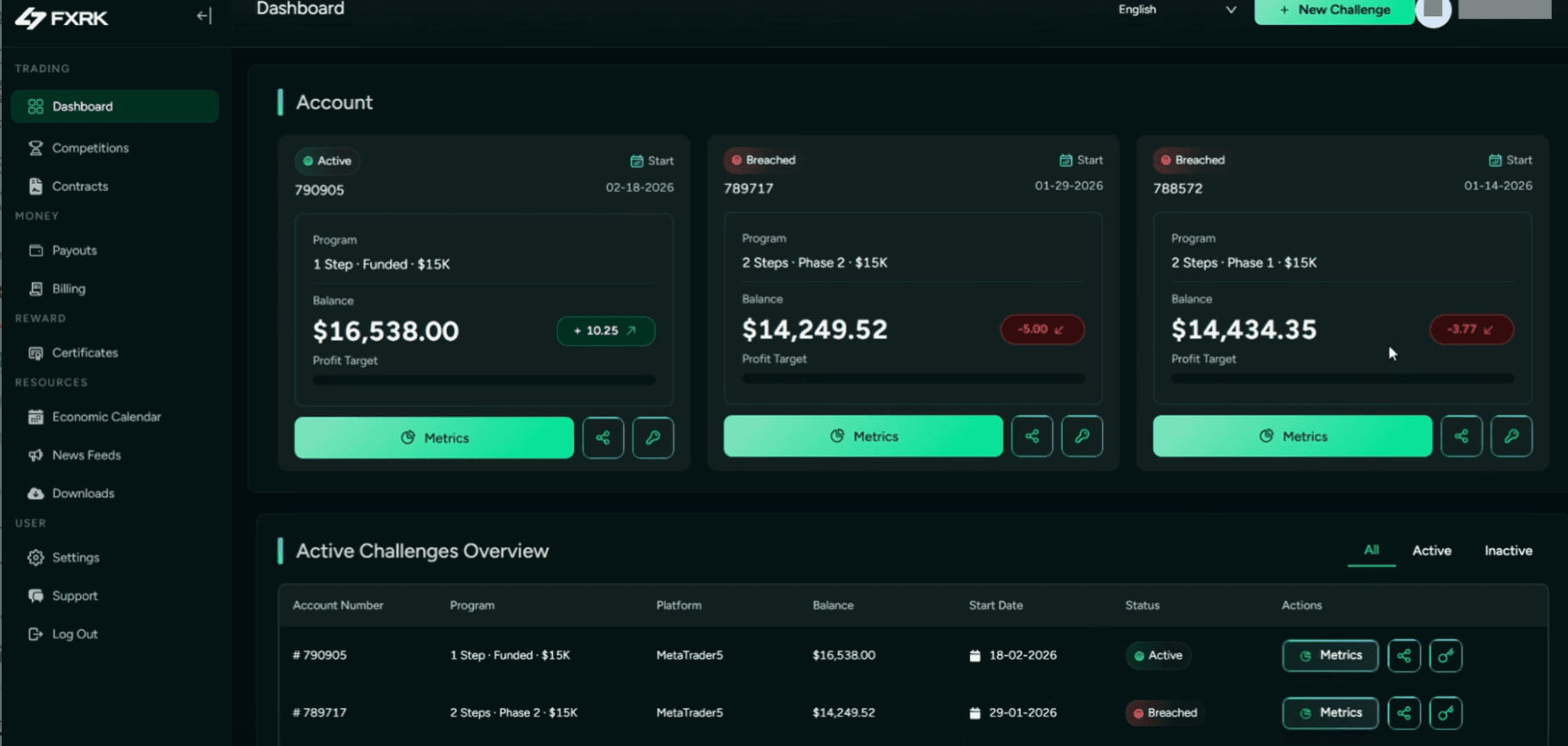1568x746 pixels.
Task: Click the 18-02-2026 start date cell
Action: [x=1014, y=656]
